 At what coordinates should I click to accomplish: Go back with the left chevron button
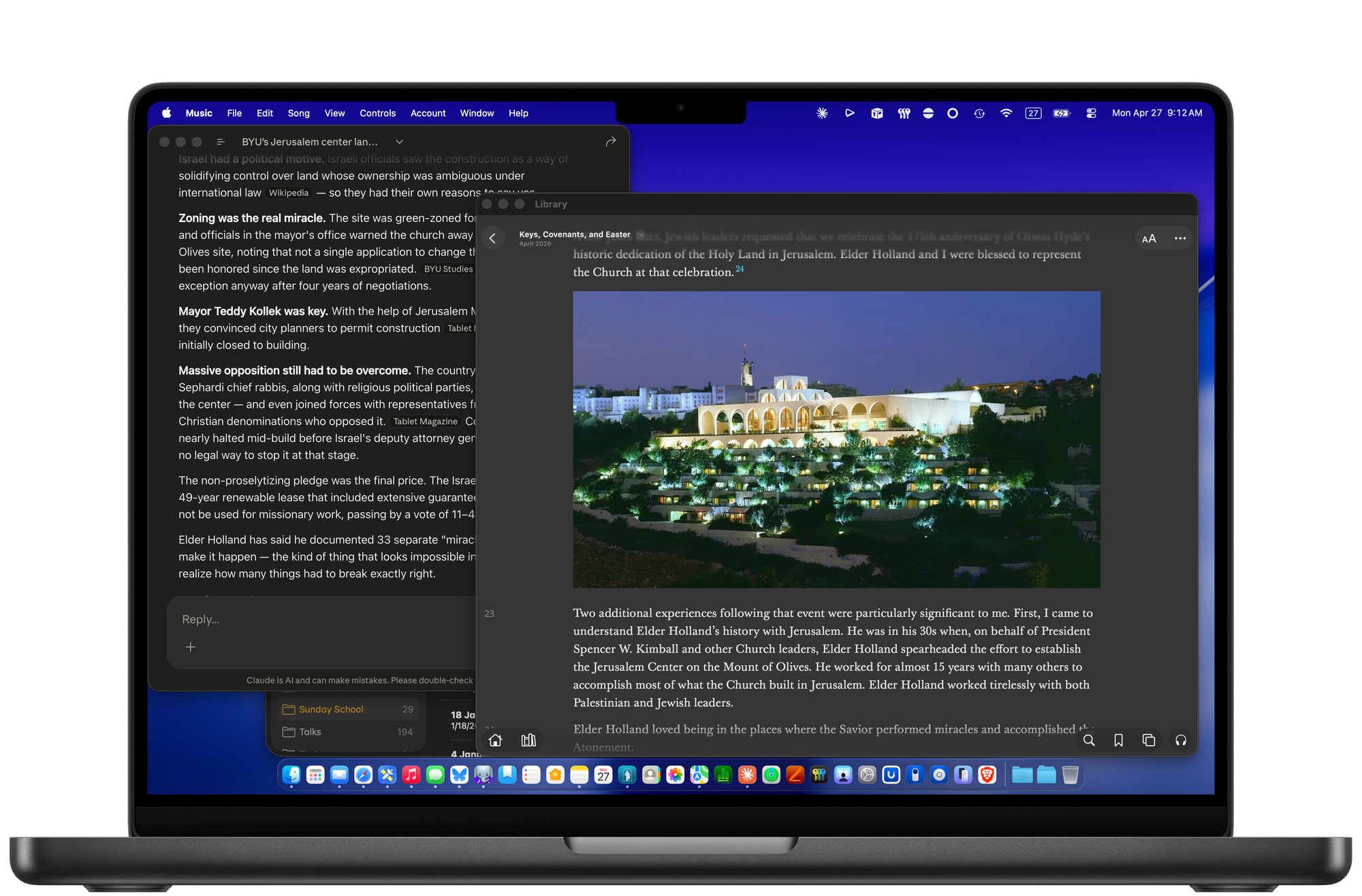tap(492, 238)
